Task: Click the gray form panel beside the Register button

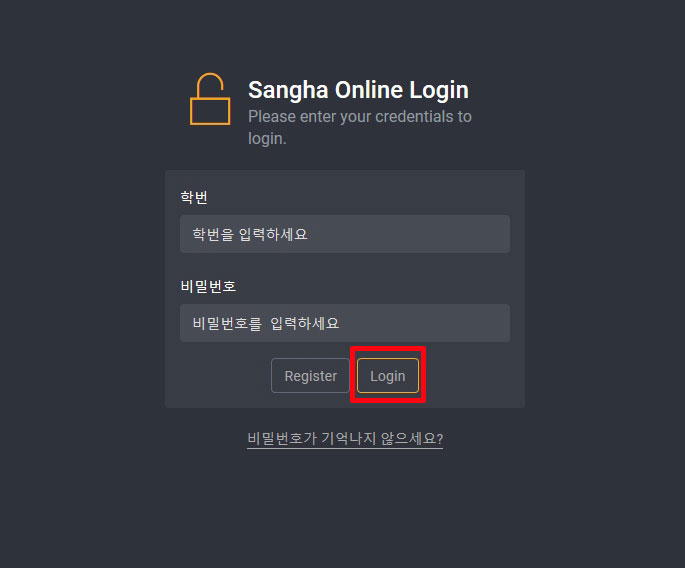Action: click(x=218, y=376)
